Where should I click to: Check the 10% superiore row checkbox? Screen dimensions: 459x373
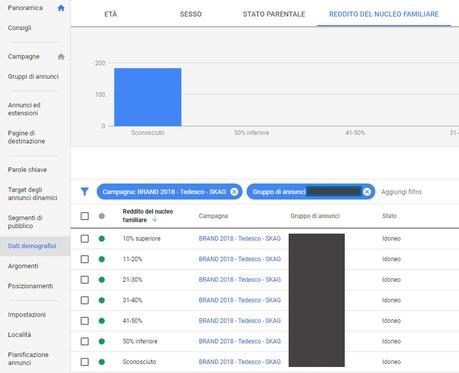tap(85, 239)
